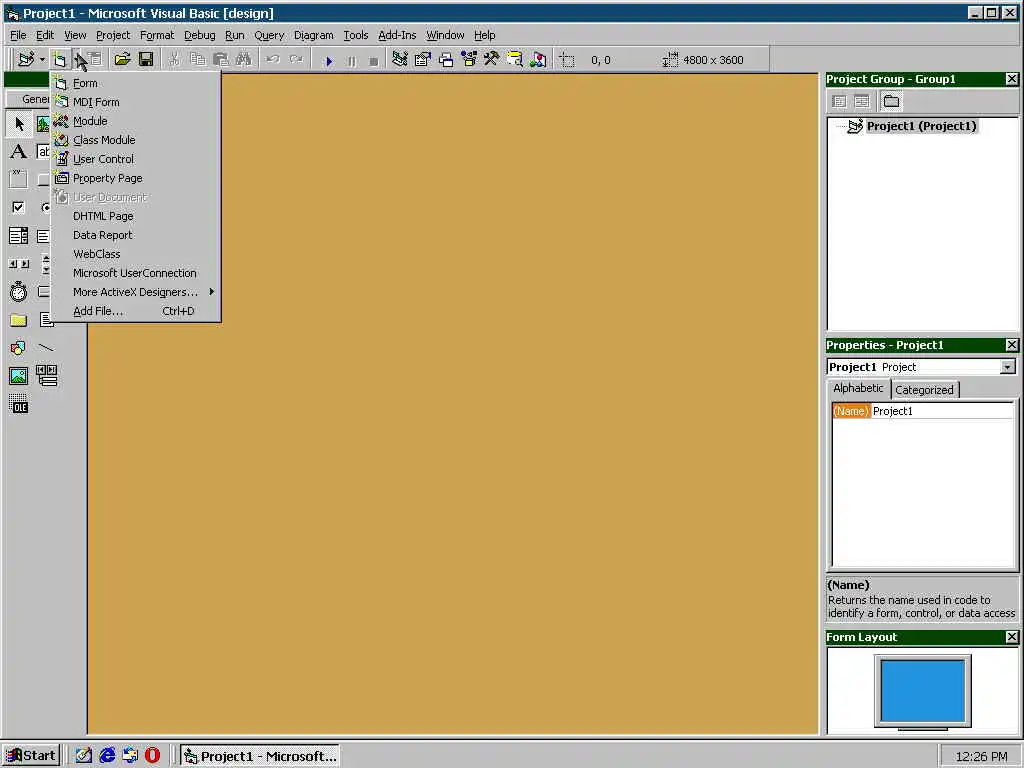The image size is (1024, 768).
Task: Open the Visual Component Manager icon
Action: click(538, 59)
